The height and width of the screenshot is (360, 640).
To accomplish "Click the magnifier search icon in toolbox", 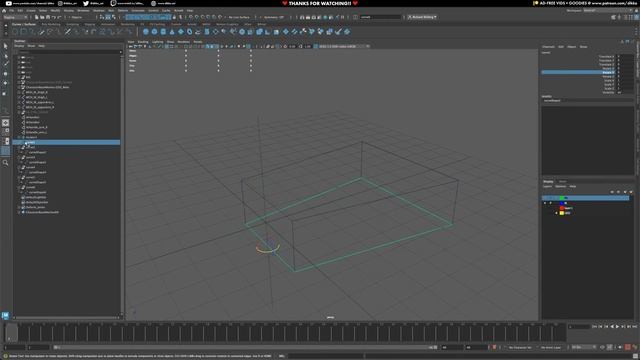I will pos(6,163).
